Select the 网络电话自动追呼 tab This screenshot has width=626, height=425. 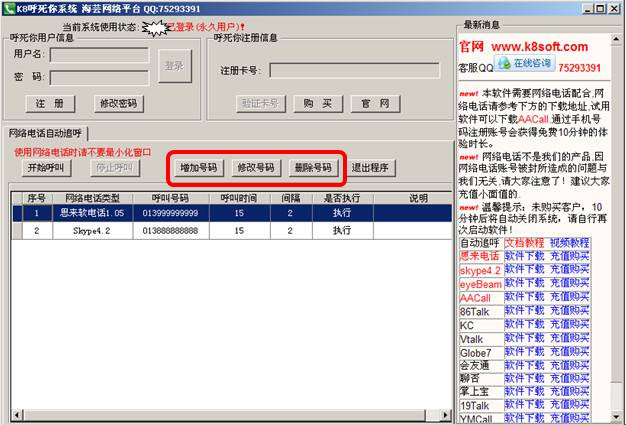[x=45, y=133]
